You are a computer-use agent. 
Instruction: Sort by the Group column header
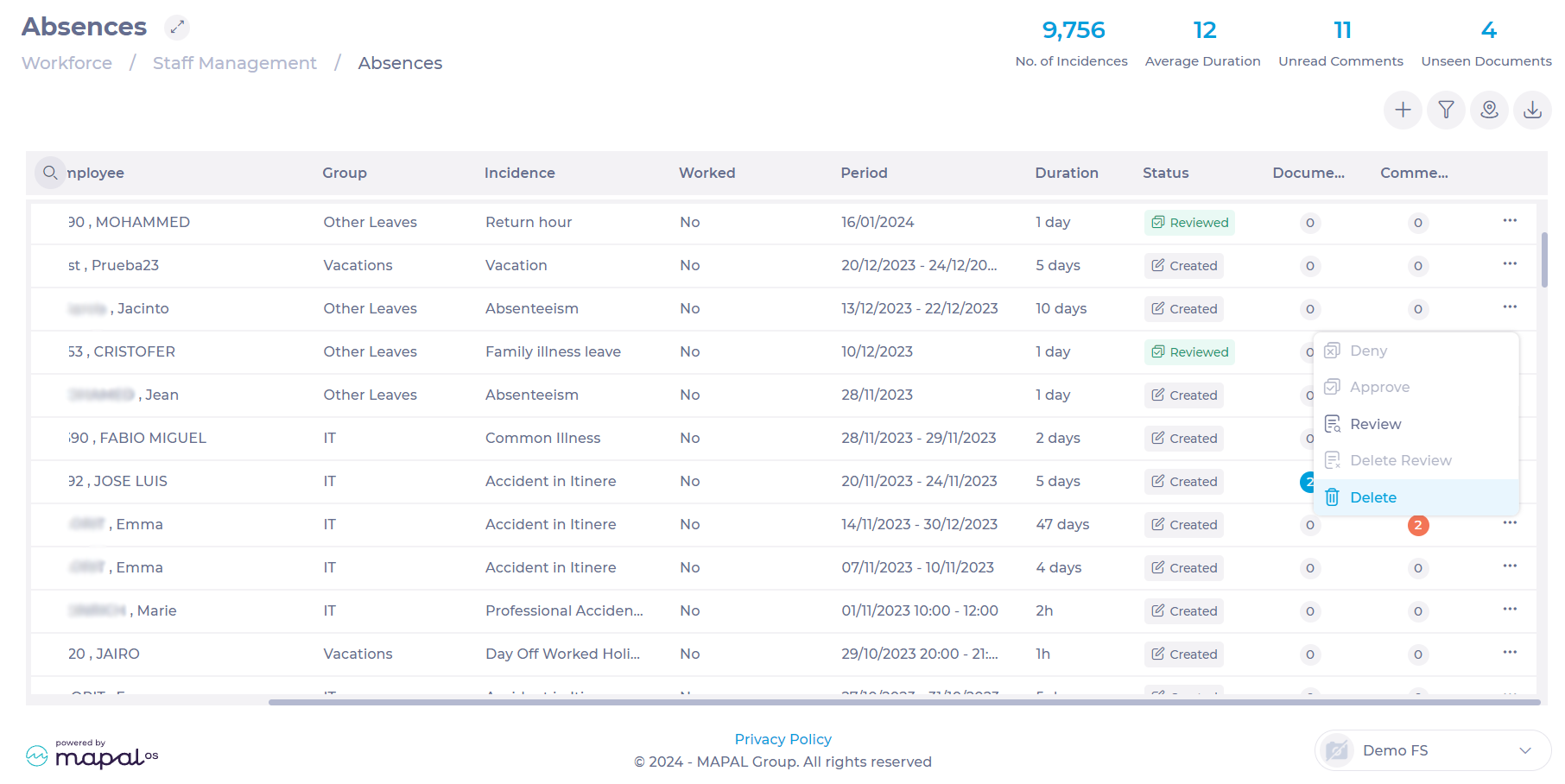(x=345, y=173)
